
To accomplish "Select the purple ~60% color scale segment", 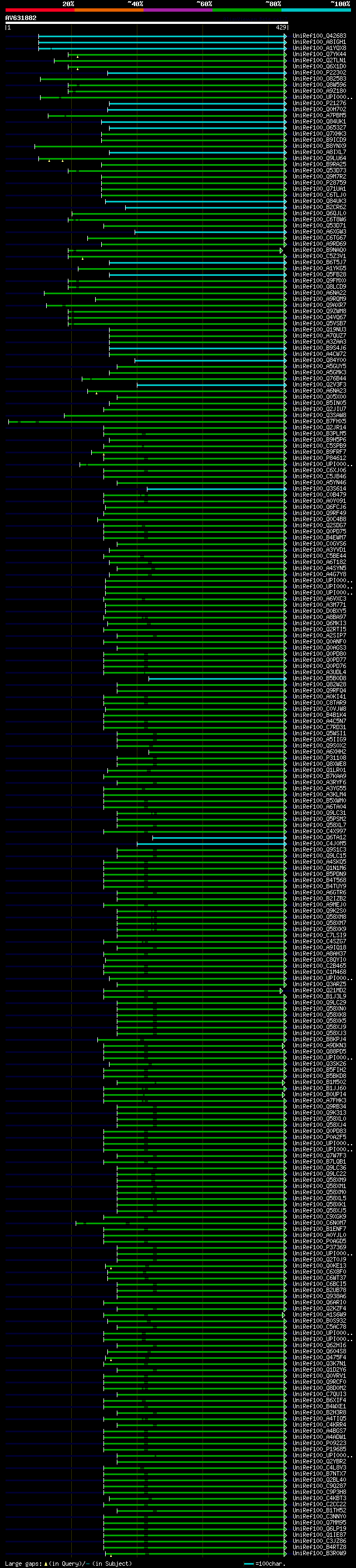I will pos(179,10).
